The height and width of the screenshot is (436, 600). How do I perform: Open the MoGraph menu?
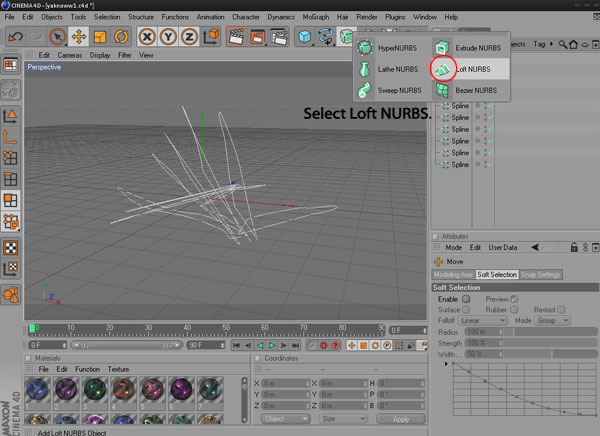(316, 17)
